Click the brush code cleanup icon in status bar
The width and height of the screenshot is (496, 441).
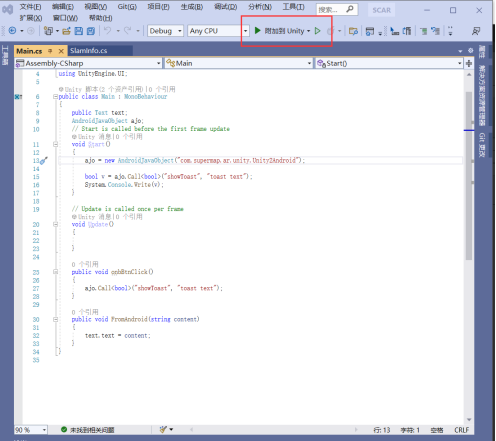(x=163, y=429)
